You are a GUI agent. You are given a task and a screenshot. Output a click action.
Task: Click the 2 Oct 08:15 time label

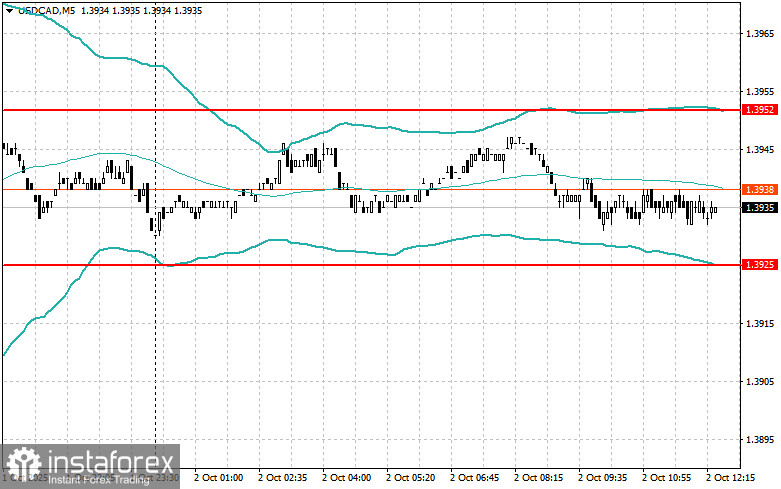pos(538,478)
